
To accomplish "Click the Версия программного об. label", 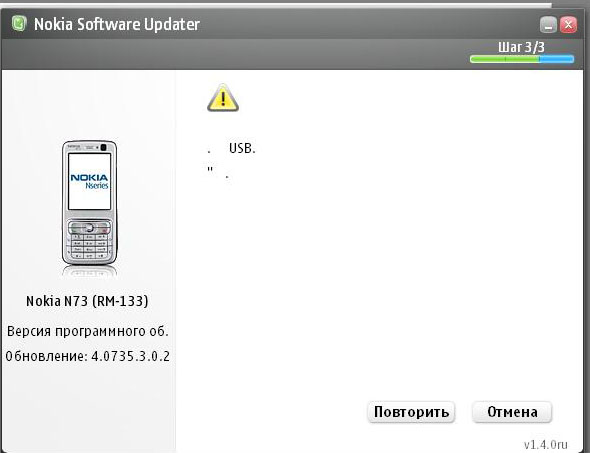I will click(87, 331).
